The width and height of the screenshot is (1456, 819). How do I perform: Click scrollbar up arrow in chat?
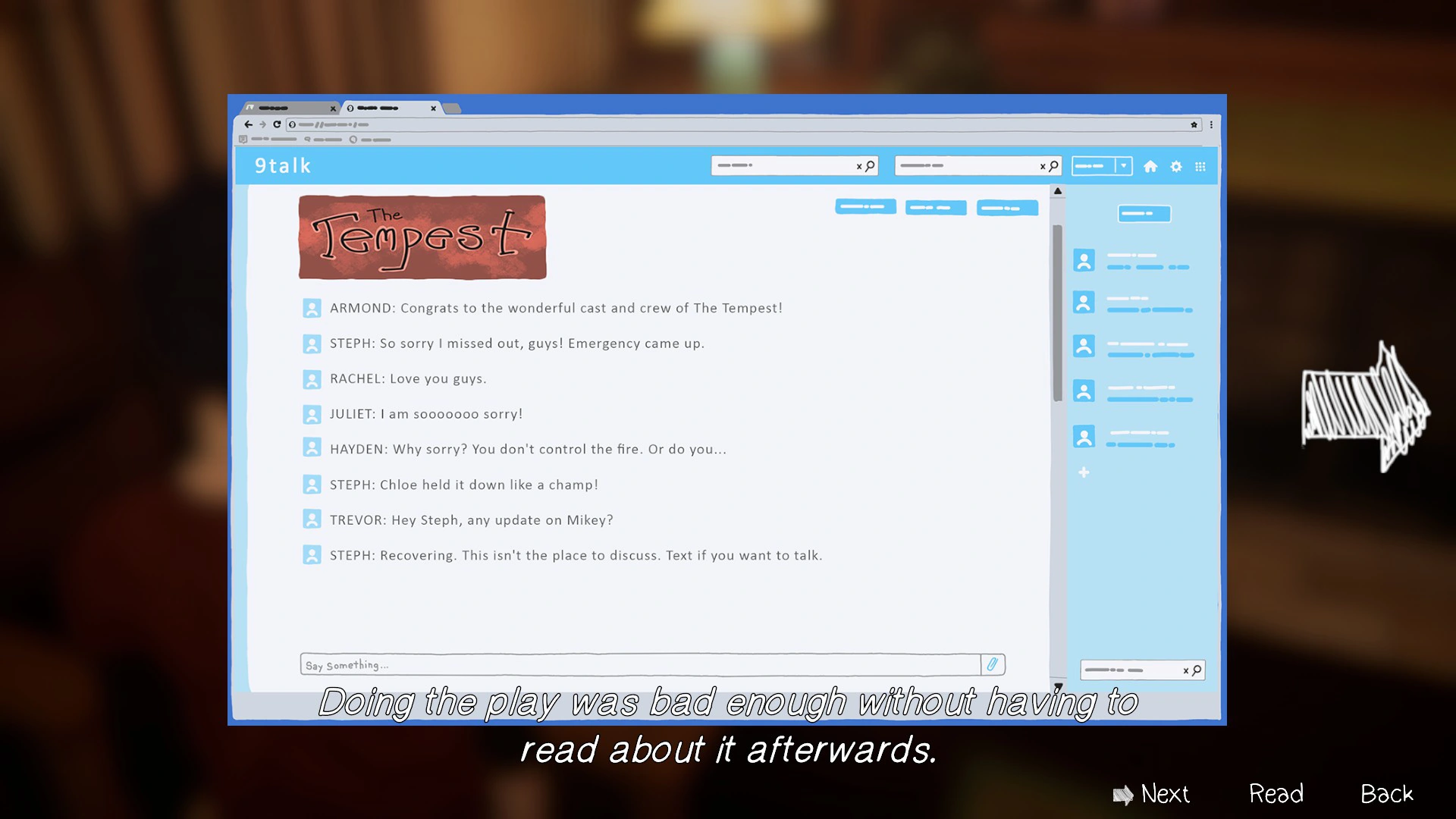click(x=1058, y=191)
